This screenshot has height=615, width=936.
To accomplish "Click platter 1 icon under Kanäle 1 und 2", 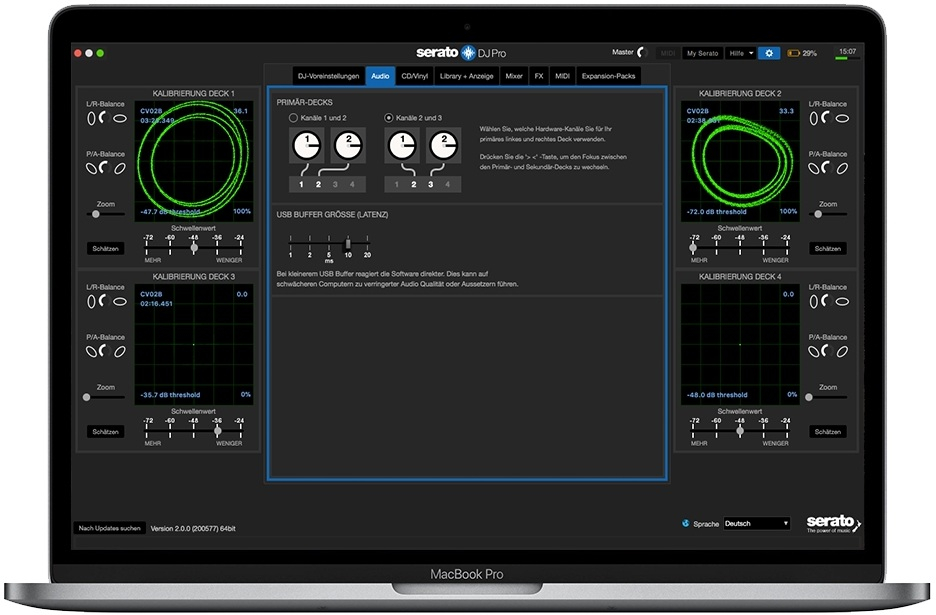I will coord(307,145).
